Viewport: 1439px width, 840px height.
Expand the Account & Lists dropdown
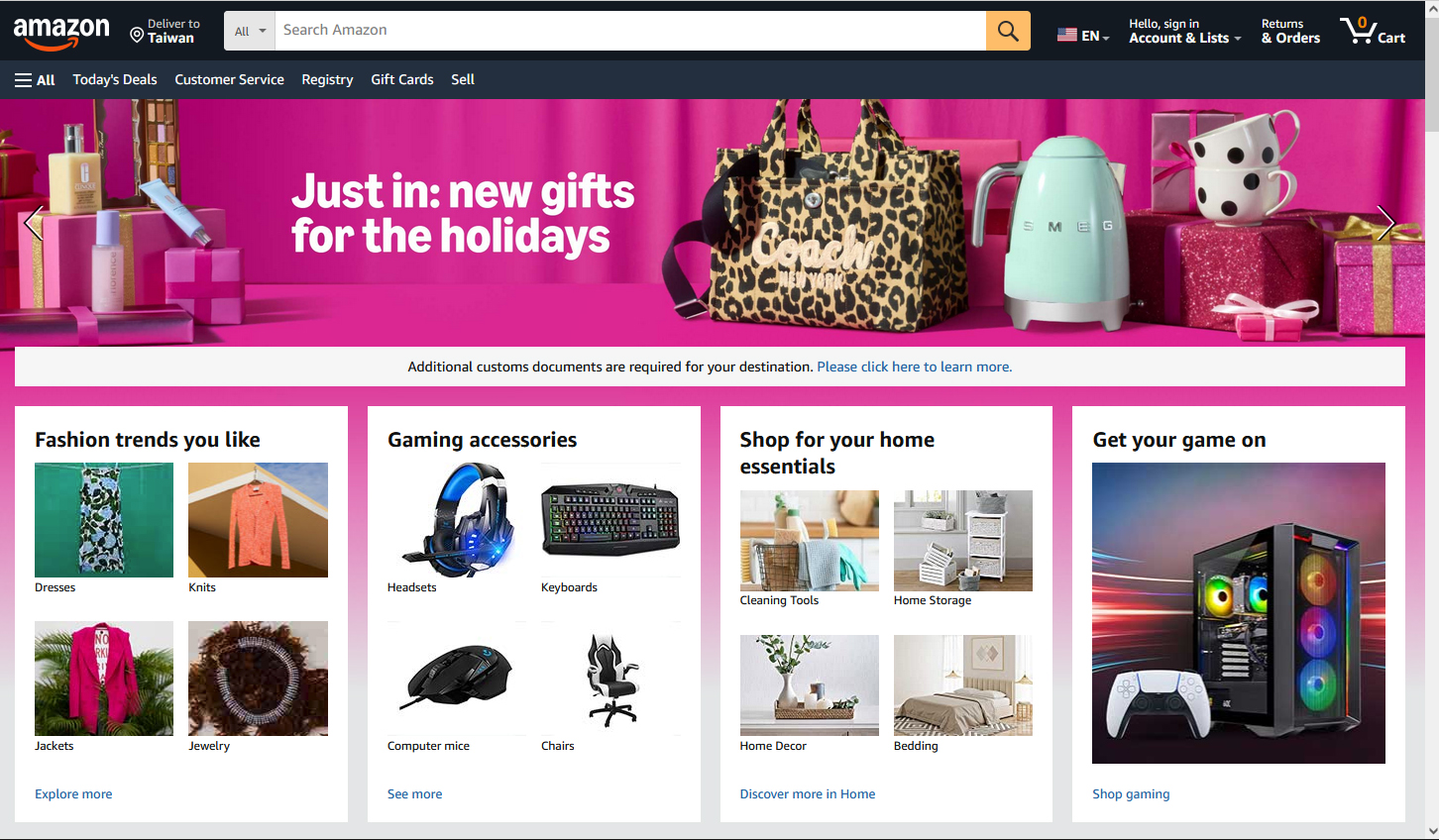[1184, 31]
